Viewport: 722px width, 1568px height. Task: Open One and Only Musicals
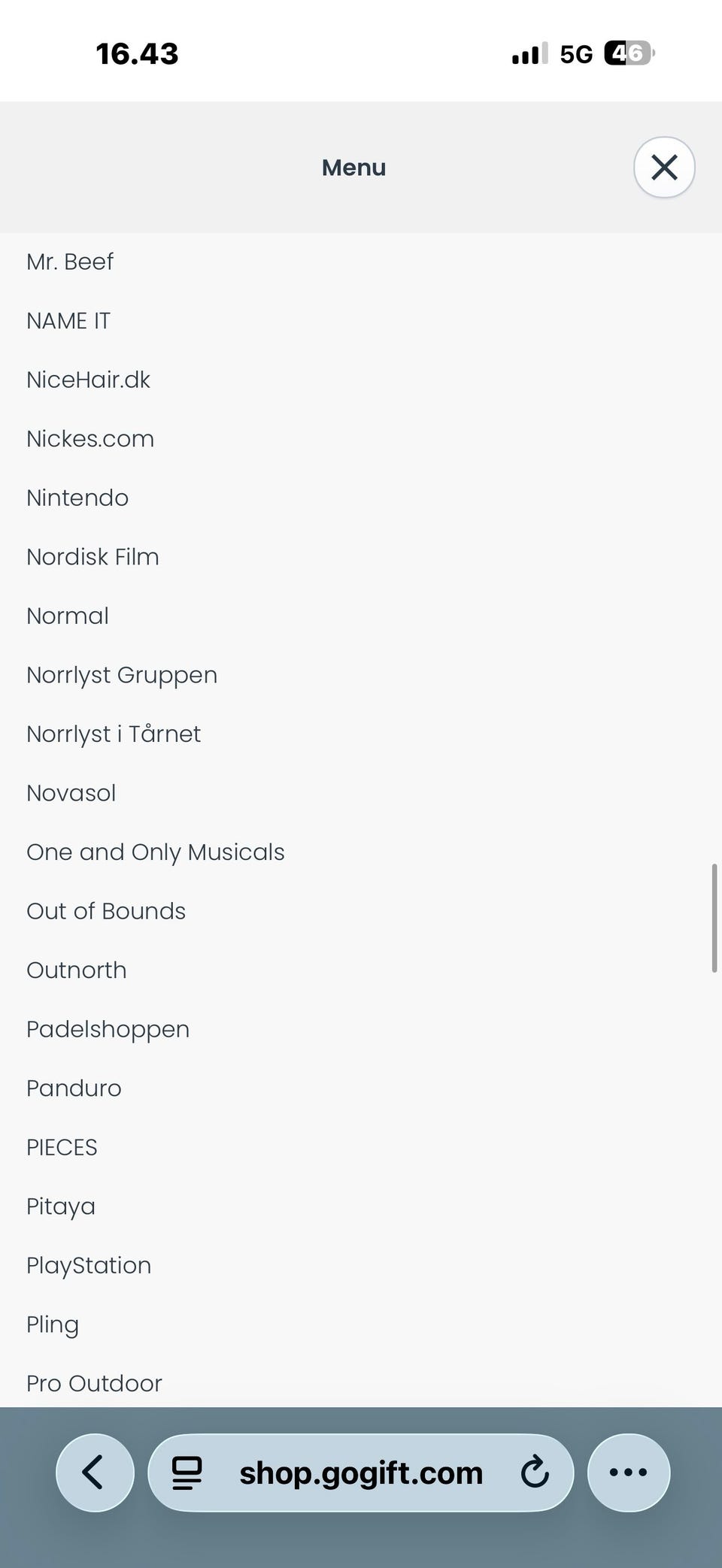click(156, 852)
